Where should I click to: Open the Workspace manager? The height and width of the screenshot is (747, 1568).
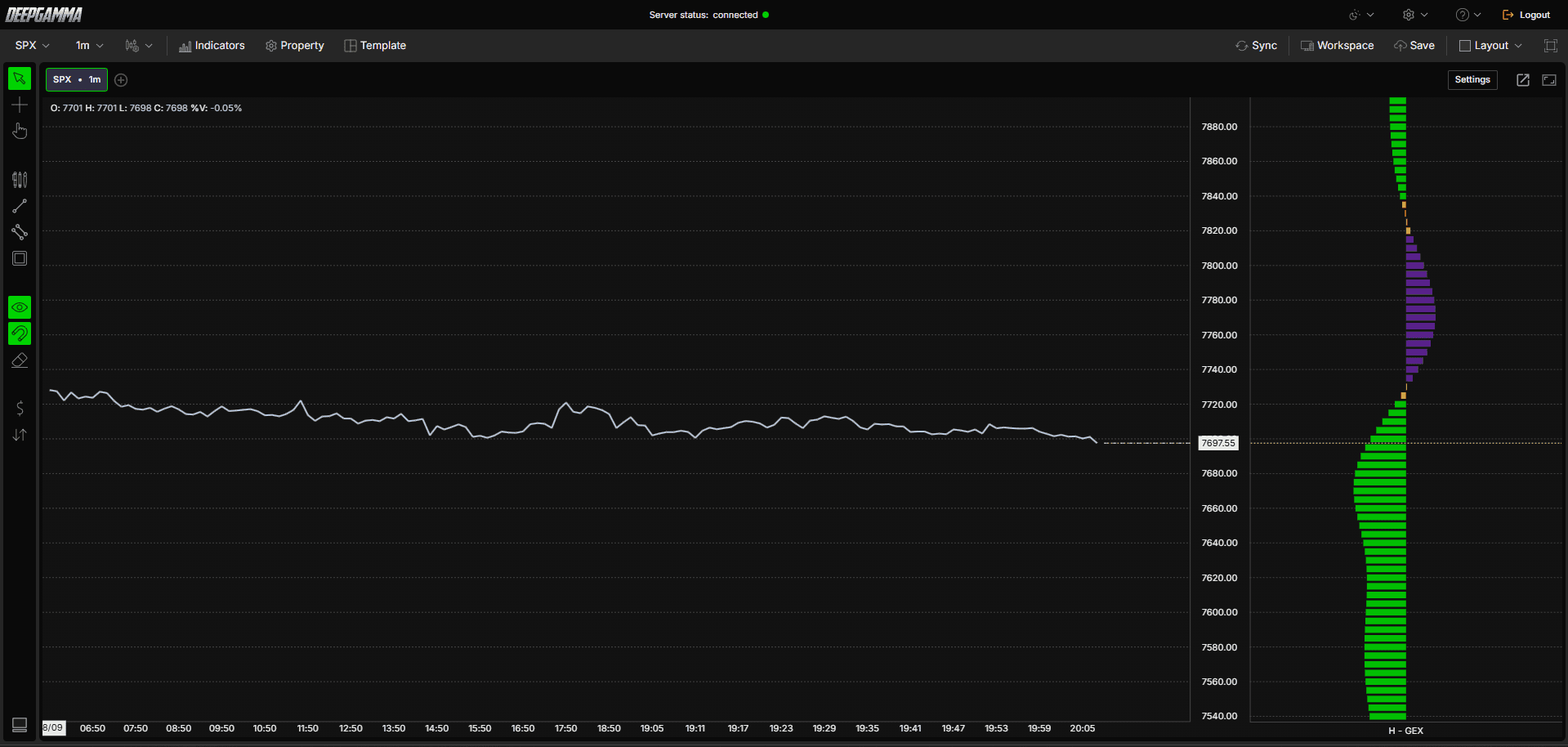tap(1337, 46)
